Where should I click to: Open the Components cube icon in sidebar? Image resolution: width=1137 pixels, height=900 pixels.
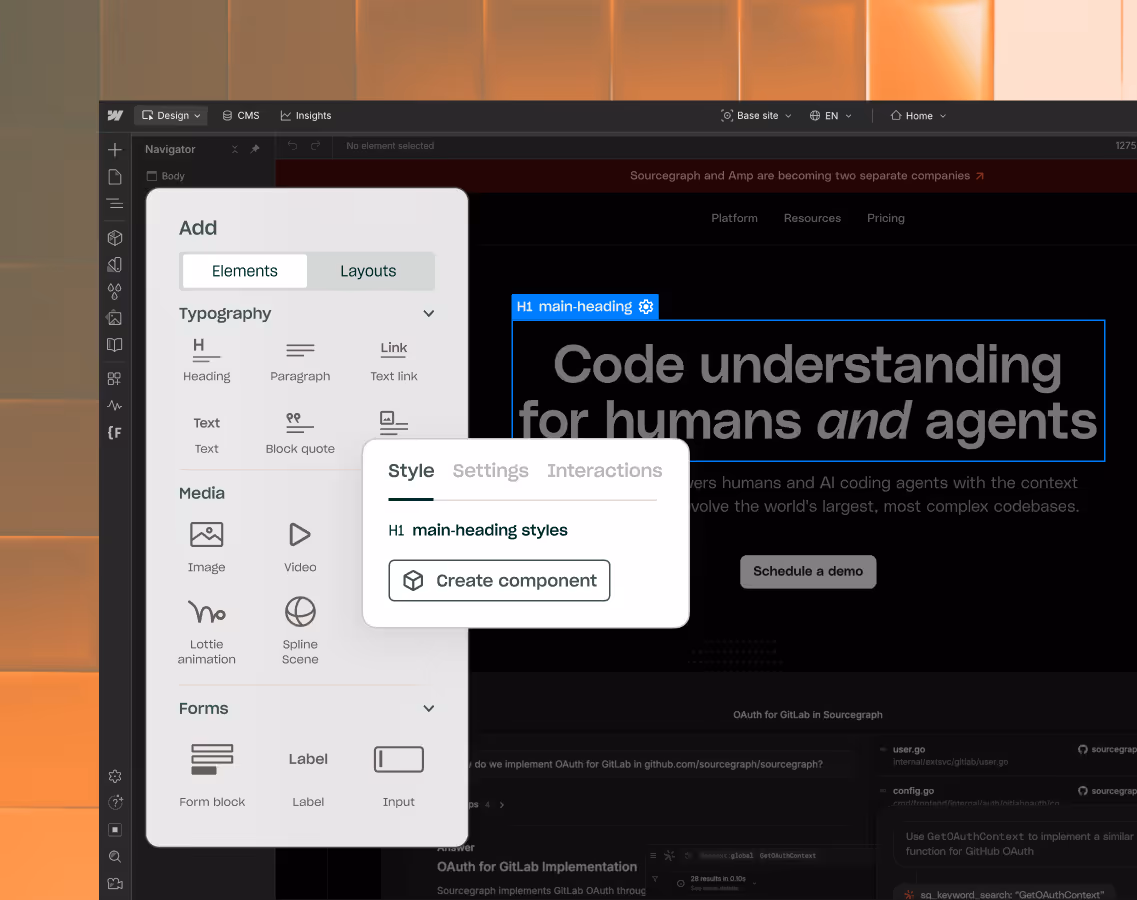pyautogui.click(x=115, y=238)
